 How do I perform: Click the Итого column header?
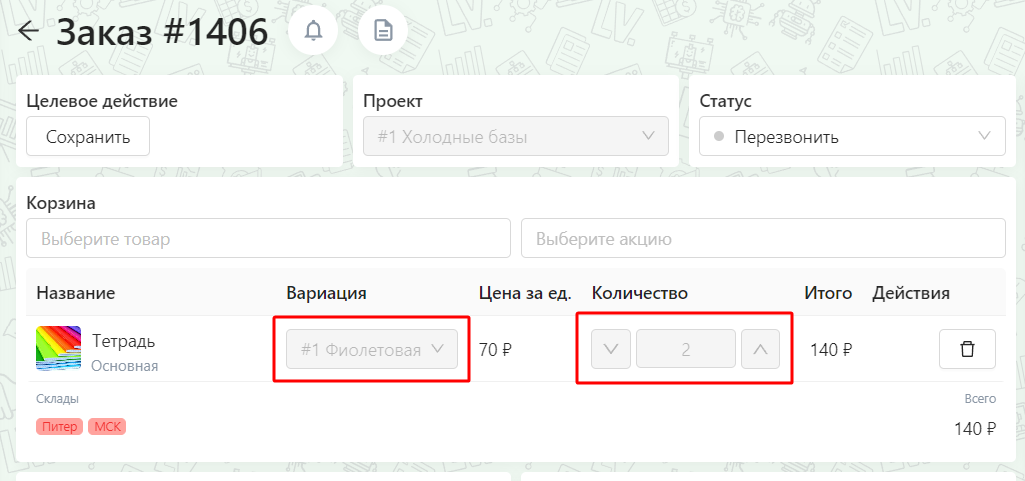point(828,293)
